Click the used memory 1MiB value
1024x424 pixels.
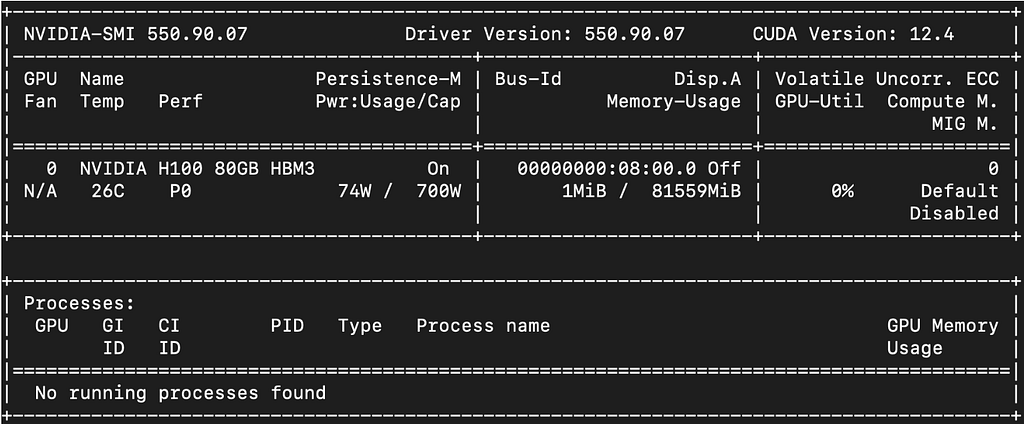[584, 191]
